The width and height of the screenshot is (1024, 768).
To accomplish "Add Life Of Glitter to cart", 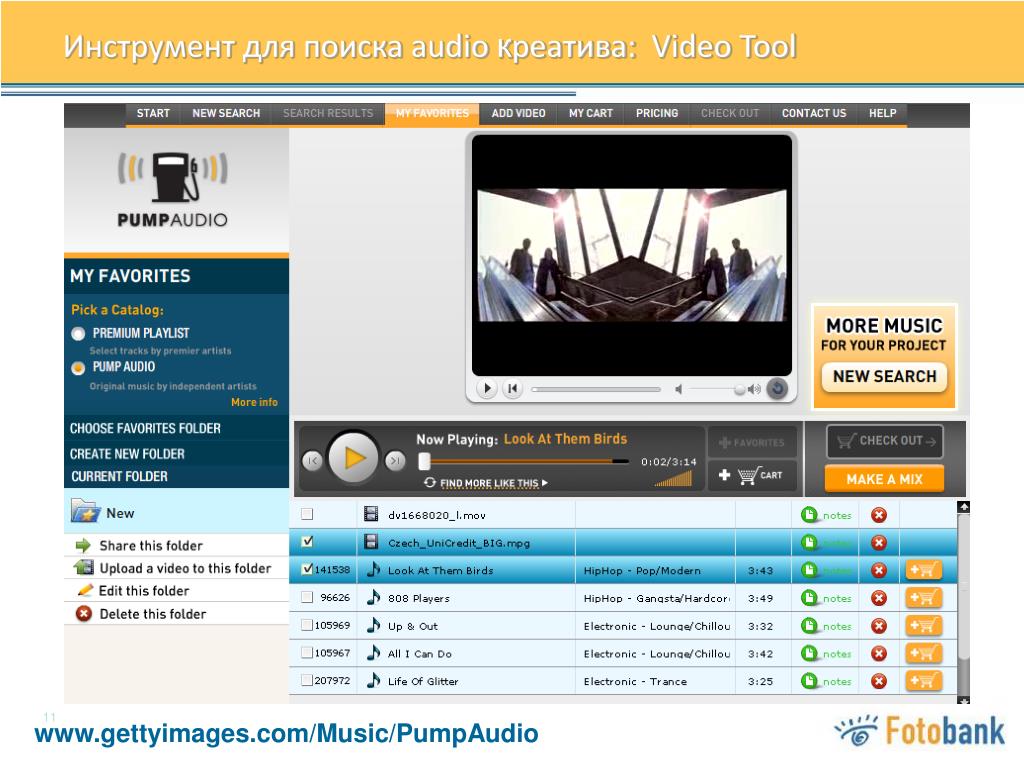I will [x=923, y=681].
